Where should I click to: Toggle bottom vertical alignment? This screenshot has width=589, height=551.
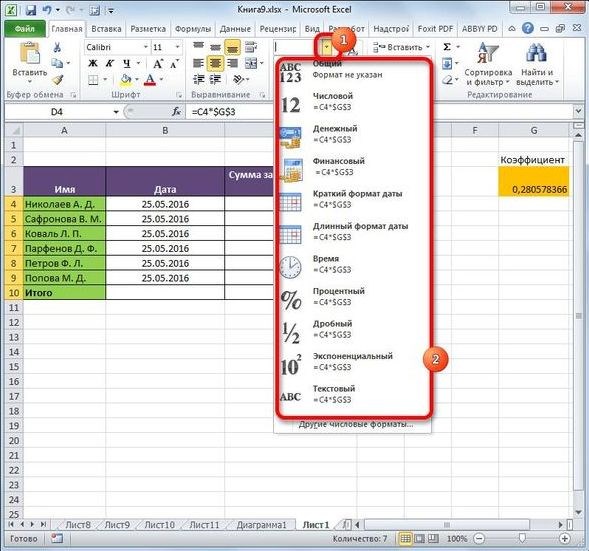click(233, 47)
